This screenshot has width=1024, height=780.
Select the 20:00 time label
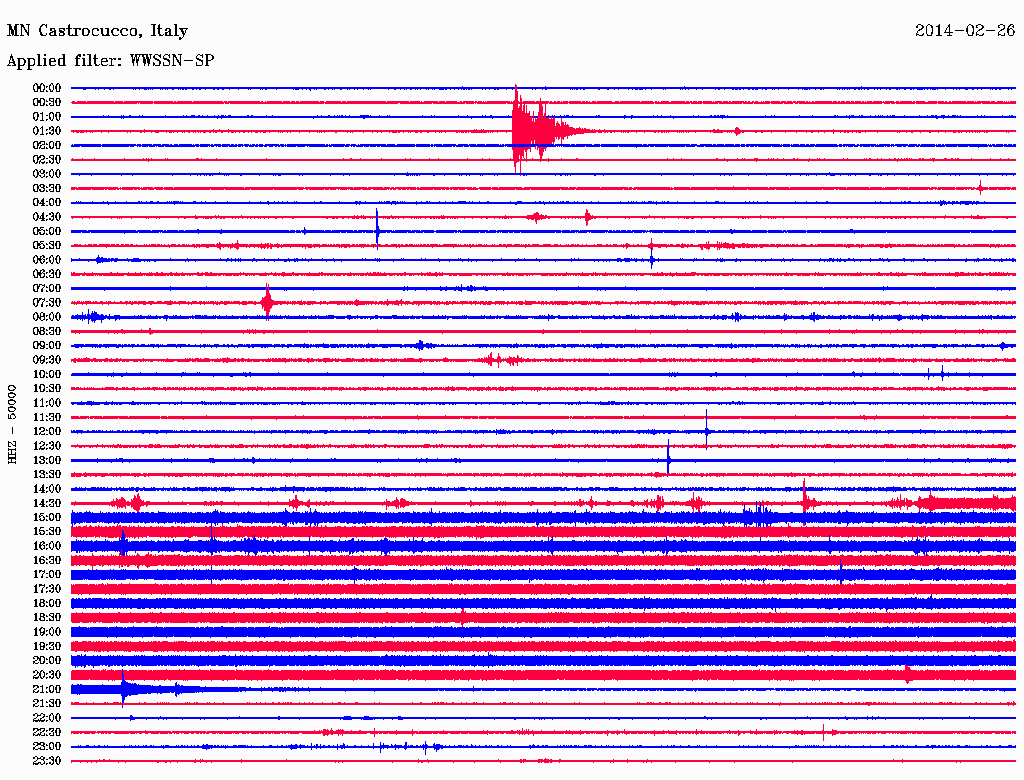tap(46, 660)
